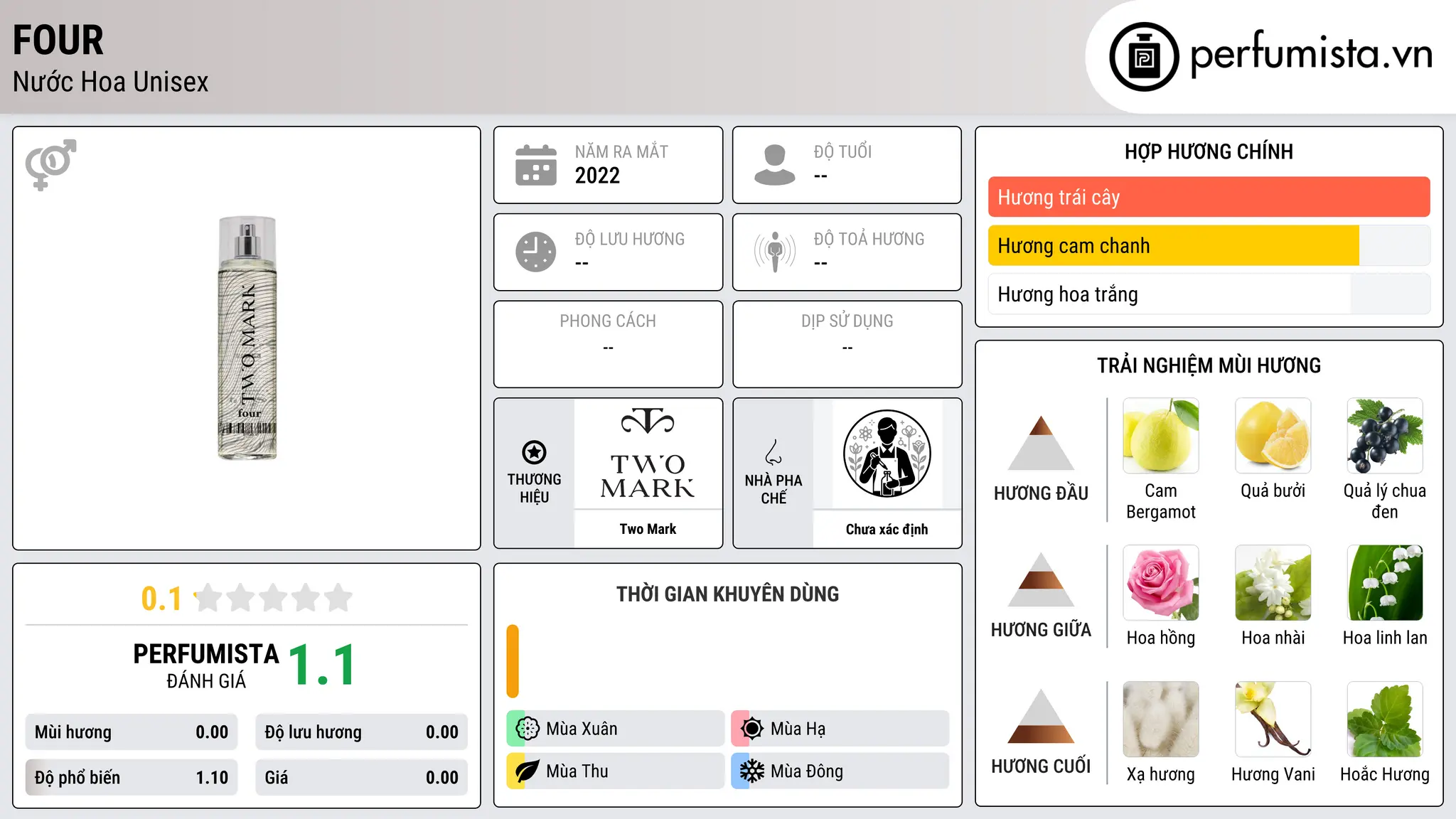This screenshot has height=819, width=1456.
Task: Click the leaf icon for Mùa Thu
Action: pos(528,771)
